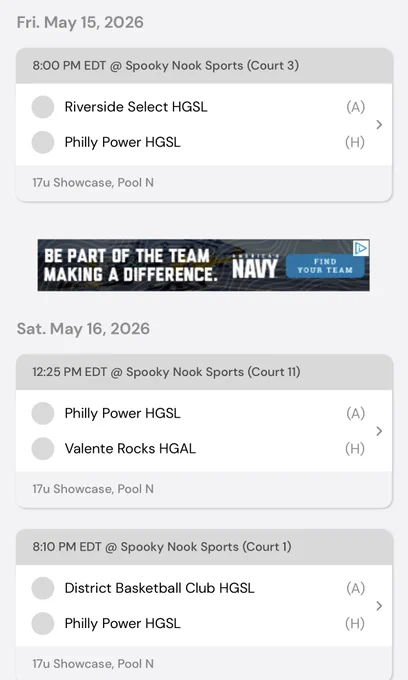Open Riverside Select HGSL team name
408x680 pixels.
click(136, 107)
